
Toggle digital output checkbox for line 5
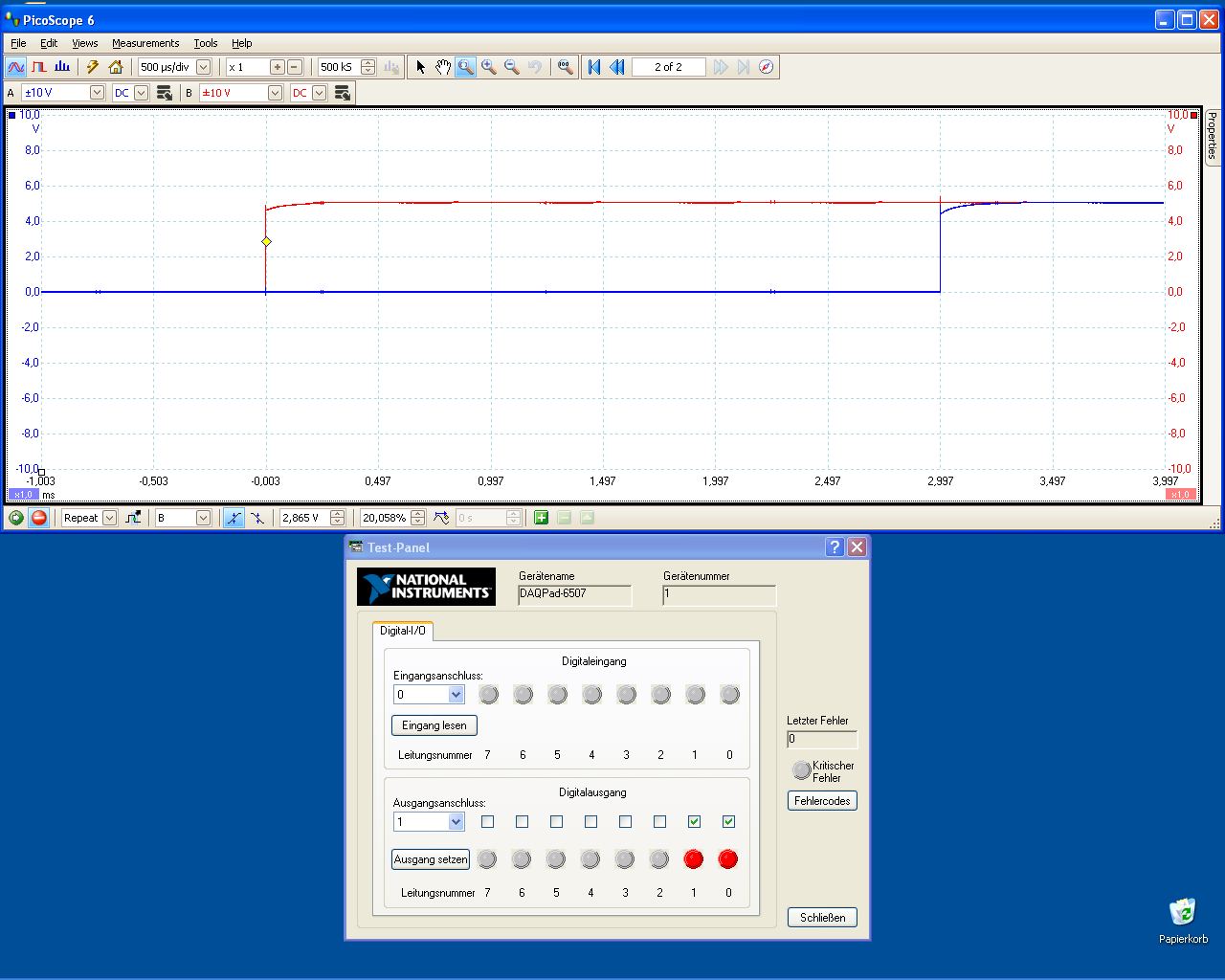[557, 821]
